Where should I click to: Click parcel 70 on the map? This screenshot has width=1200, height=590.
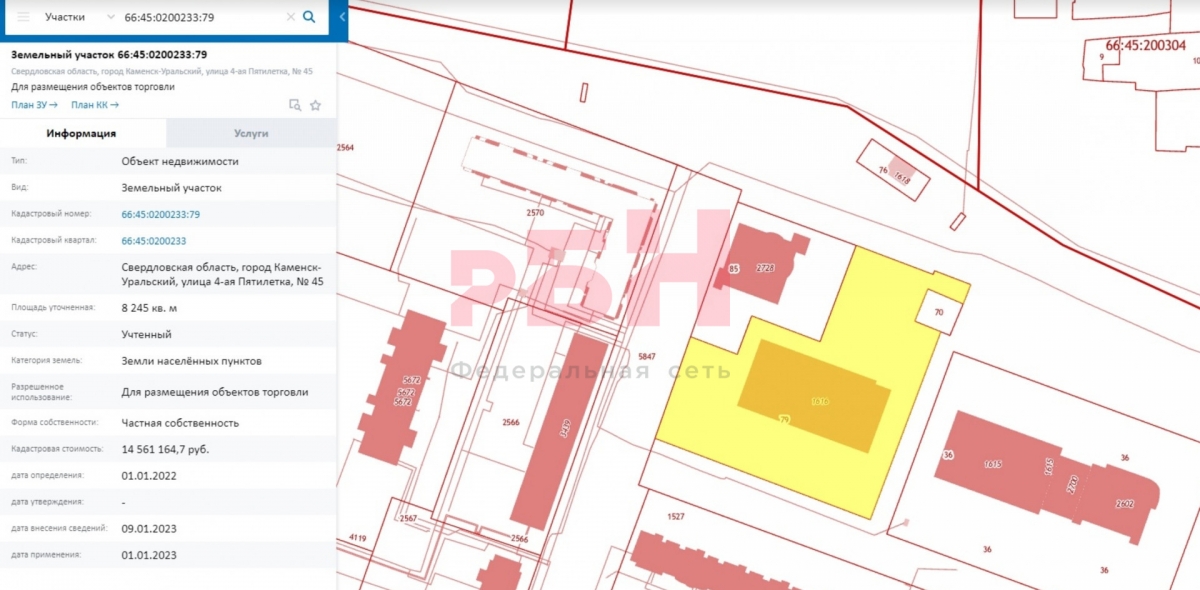click(939, 312)
